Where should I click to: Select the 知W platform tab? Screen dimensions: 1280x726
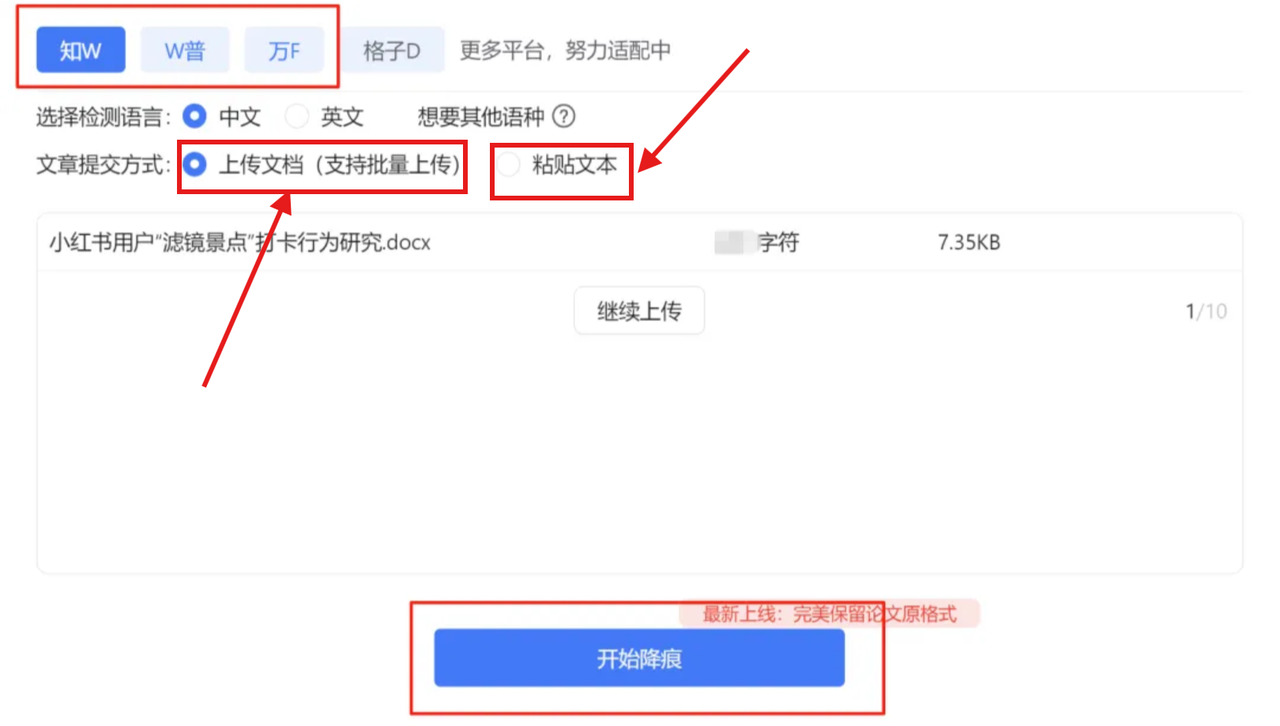tap(81, 50)
